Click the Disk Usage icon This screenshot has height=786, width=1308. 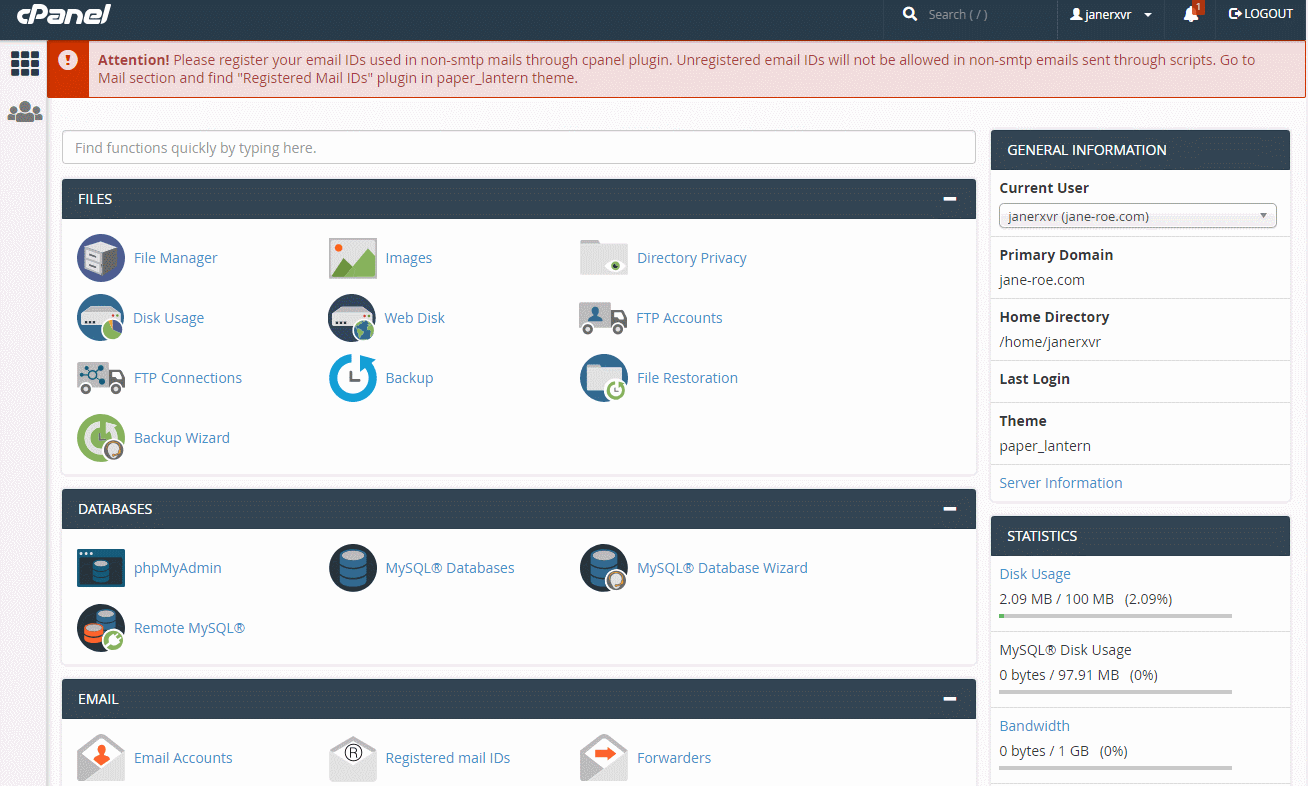coord(101,318)
